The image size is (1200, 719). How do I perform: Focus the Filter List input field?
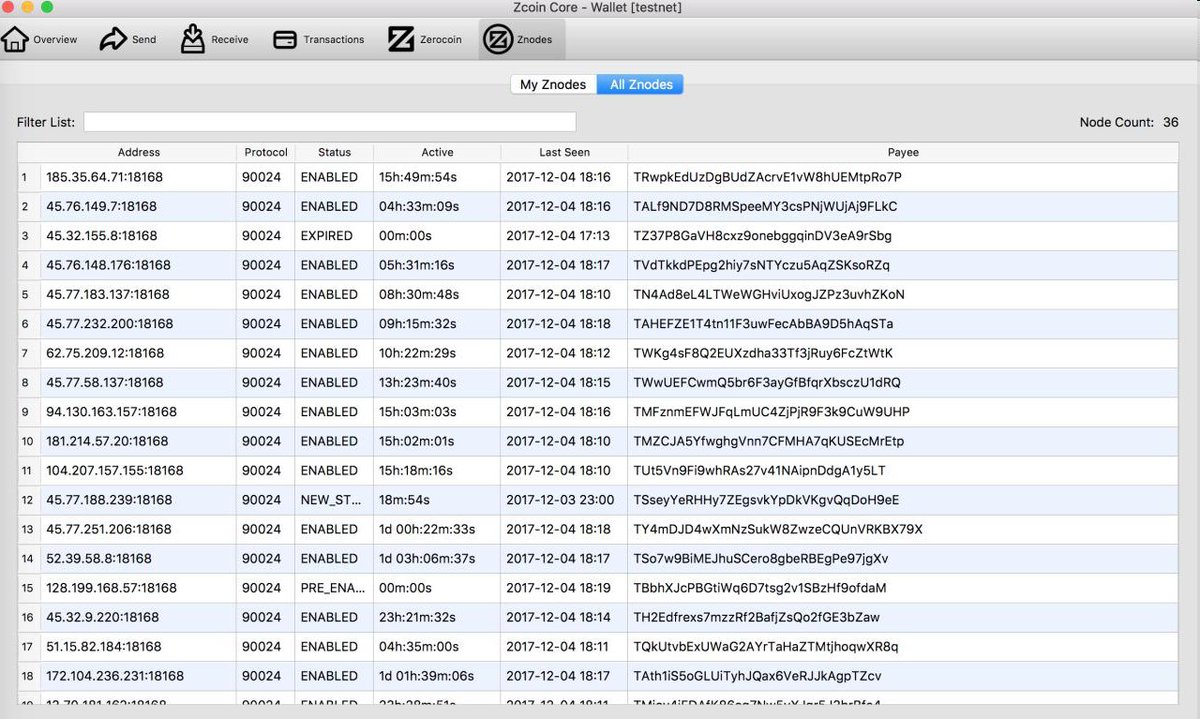tap(330, 122)
